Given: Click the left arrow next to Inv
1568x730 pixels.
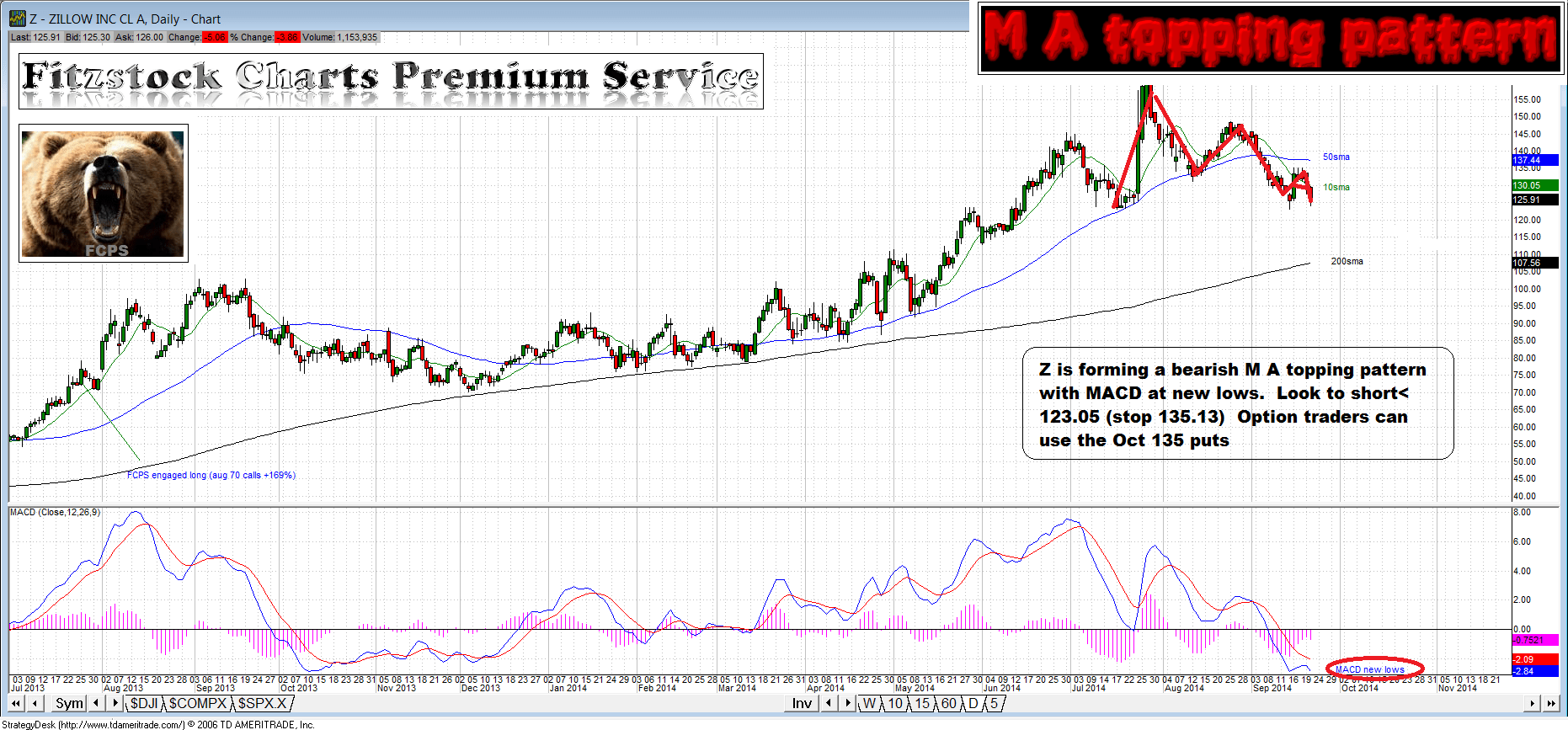Looking at the screenshot, I should (829, 703).
